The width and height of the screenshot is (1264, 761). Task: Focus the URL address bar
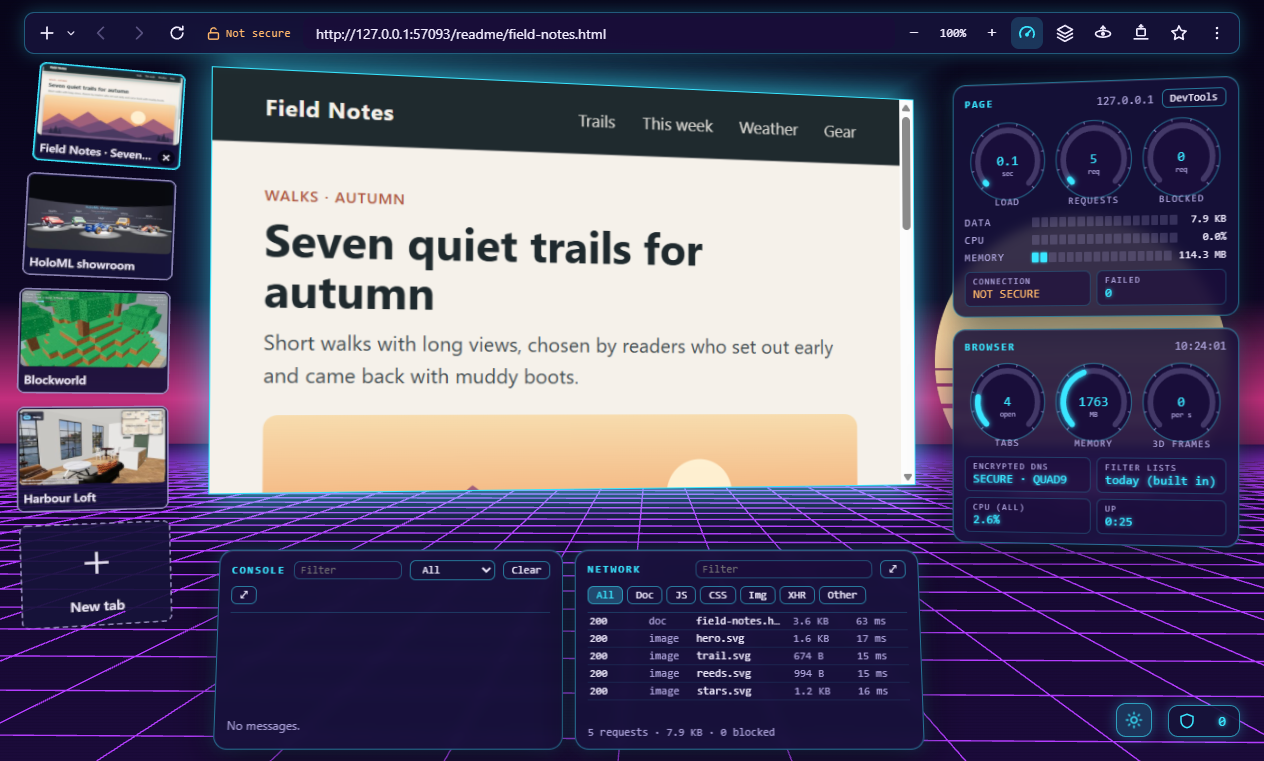click(600, 33)
